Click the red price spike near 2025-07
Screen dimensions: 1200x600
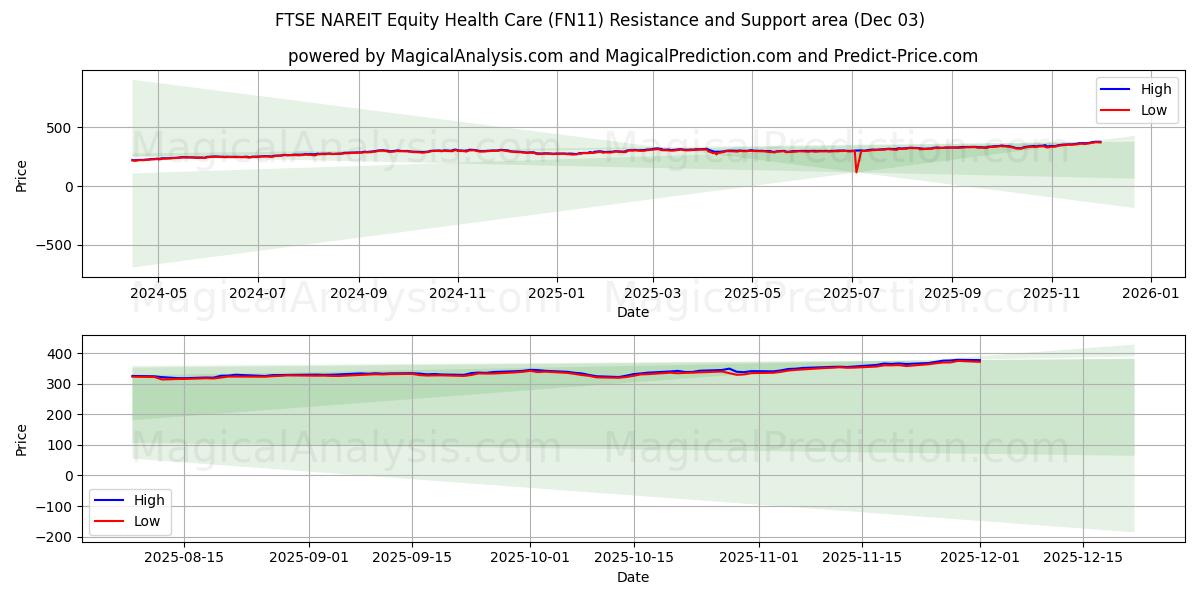pos(855,165)
